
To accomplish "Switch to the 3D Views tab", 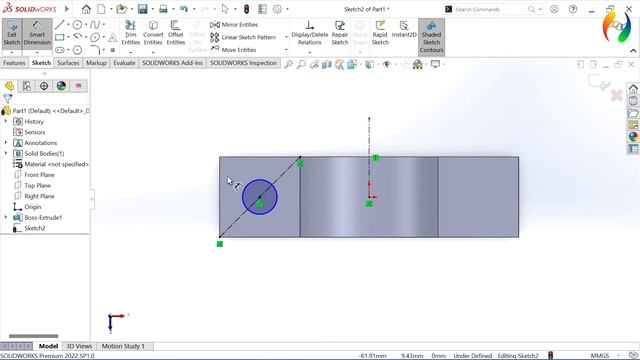I will (79, 346).
